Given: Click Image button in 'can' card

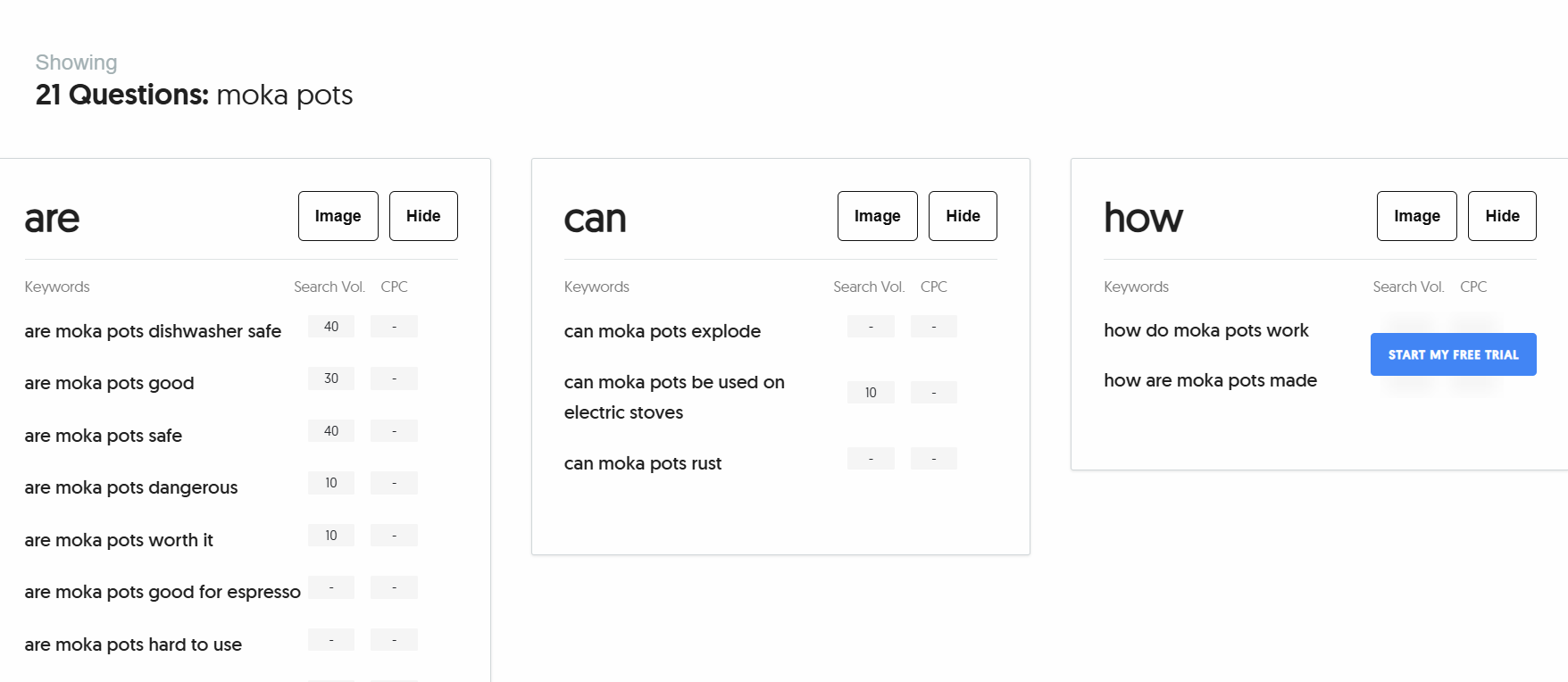Looking at the screenshot, I should pos(877,216).
